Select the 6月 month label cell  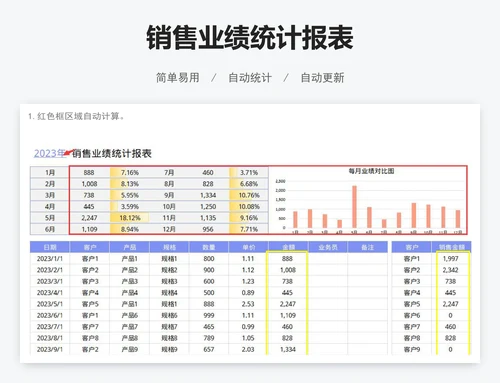click(50, 229)
